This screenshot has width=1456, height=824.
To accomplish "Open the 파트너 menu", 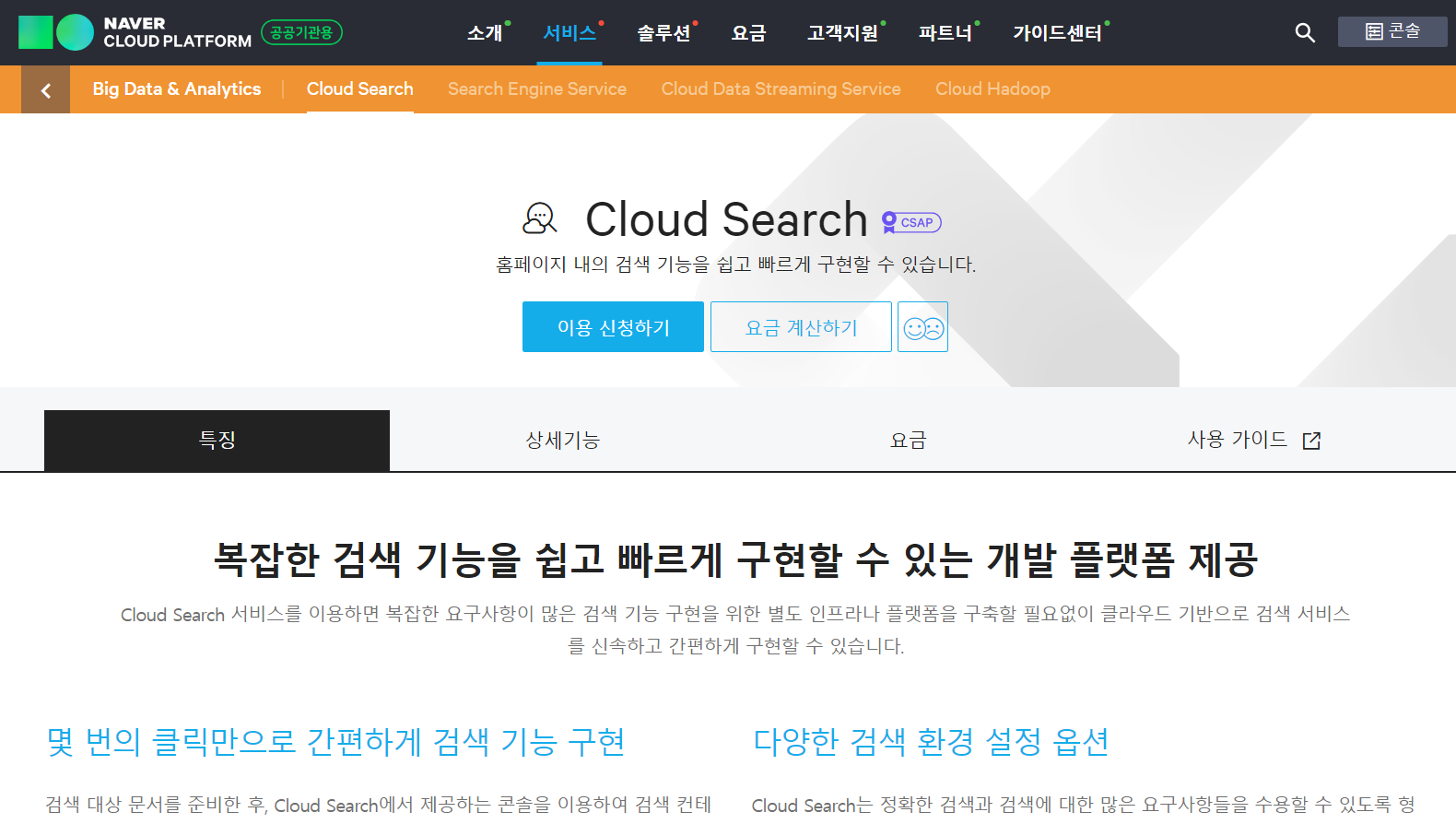I will coord(945,33).
